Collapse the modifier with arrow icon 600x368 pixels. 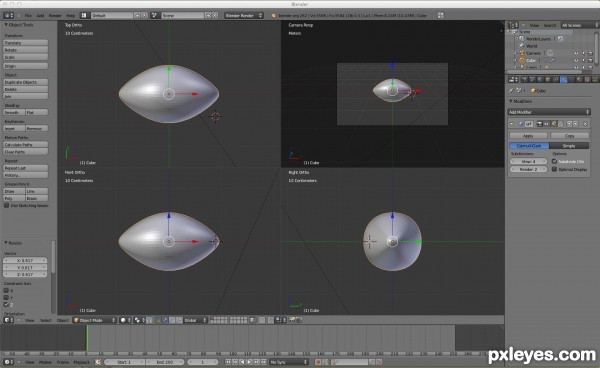[512, 124]
